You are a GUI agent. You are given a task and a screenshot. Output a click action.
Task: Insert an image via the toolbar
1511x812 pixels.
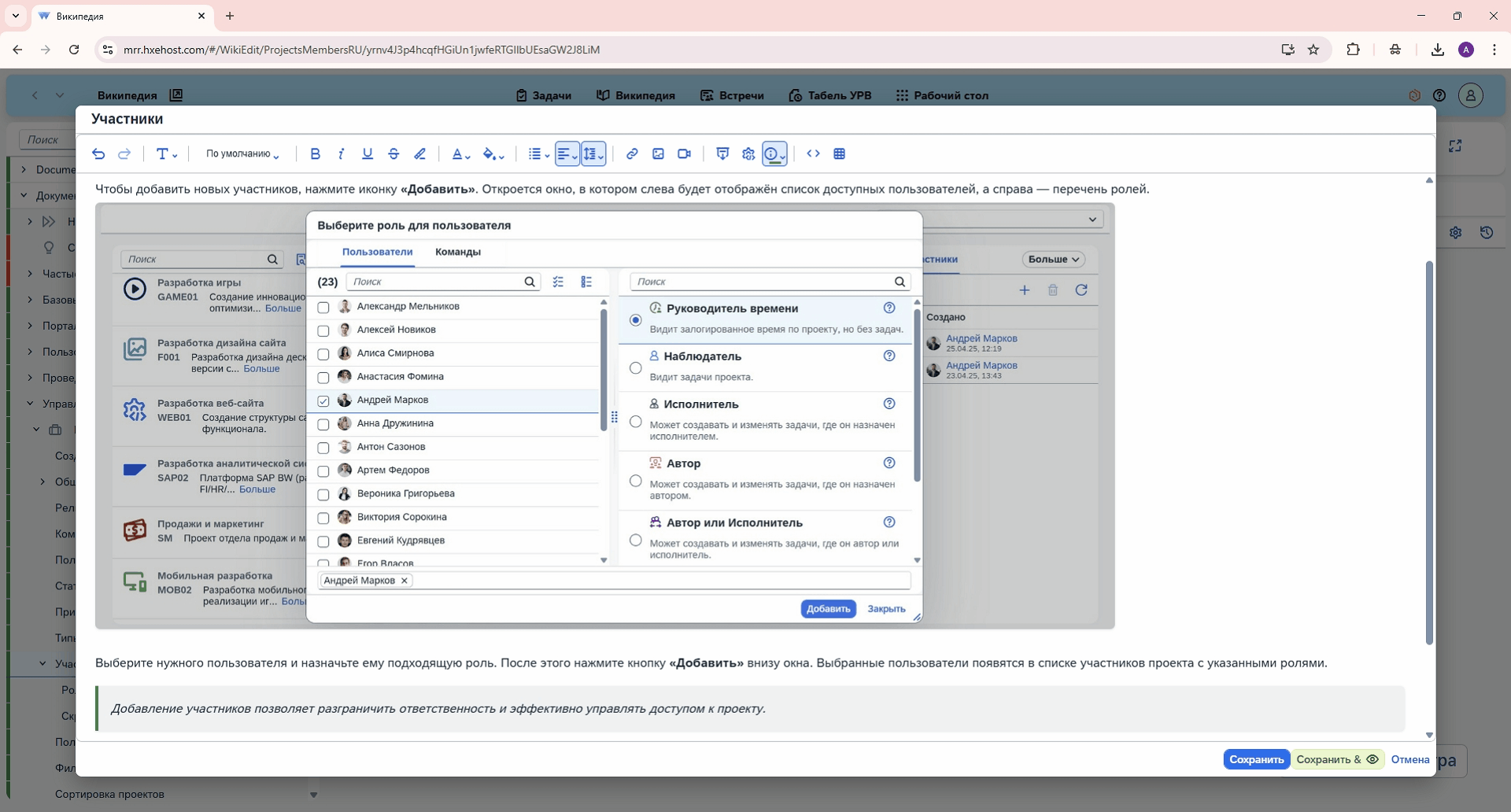pyautogui.click(x=658, y=154)
